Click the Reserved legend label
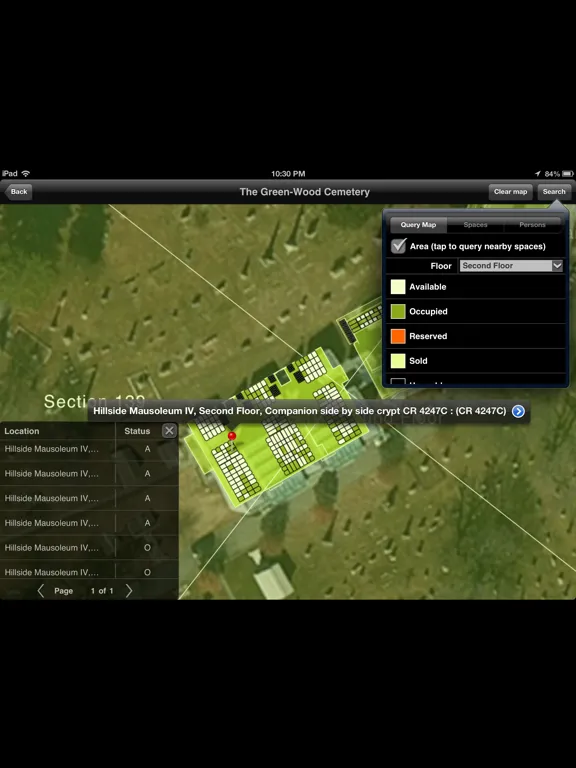Screen dimensions: 576x768 [428, 336]
